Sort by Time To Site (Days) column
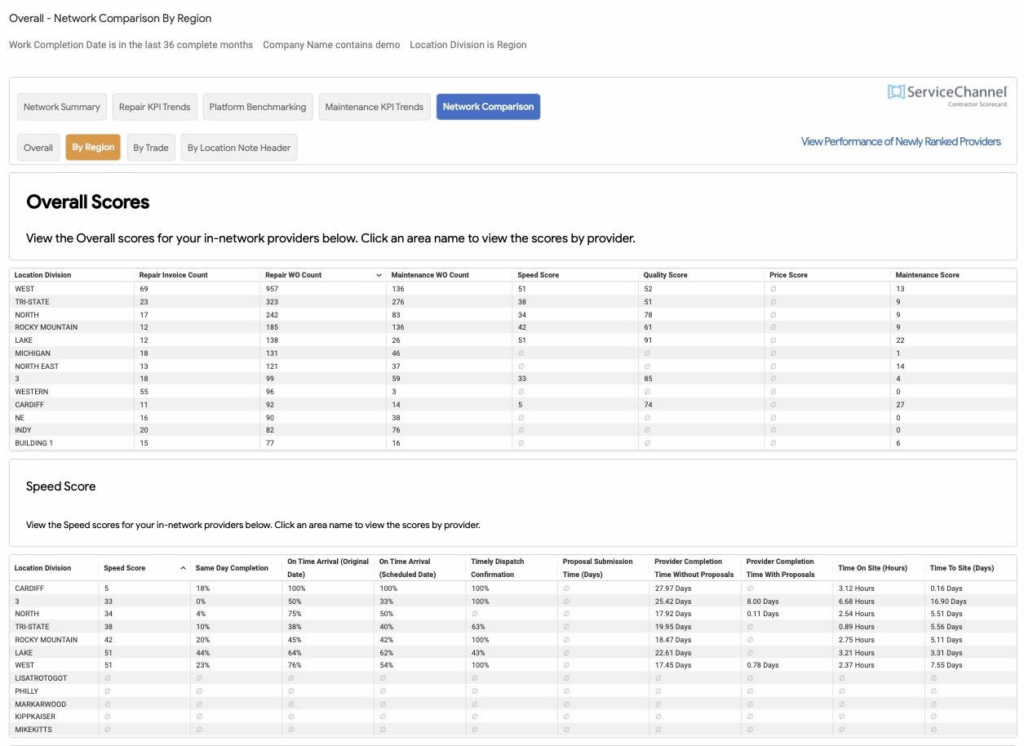This screenshot has height=746, width=1024. tap(960, 568)
